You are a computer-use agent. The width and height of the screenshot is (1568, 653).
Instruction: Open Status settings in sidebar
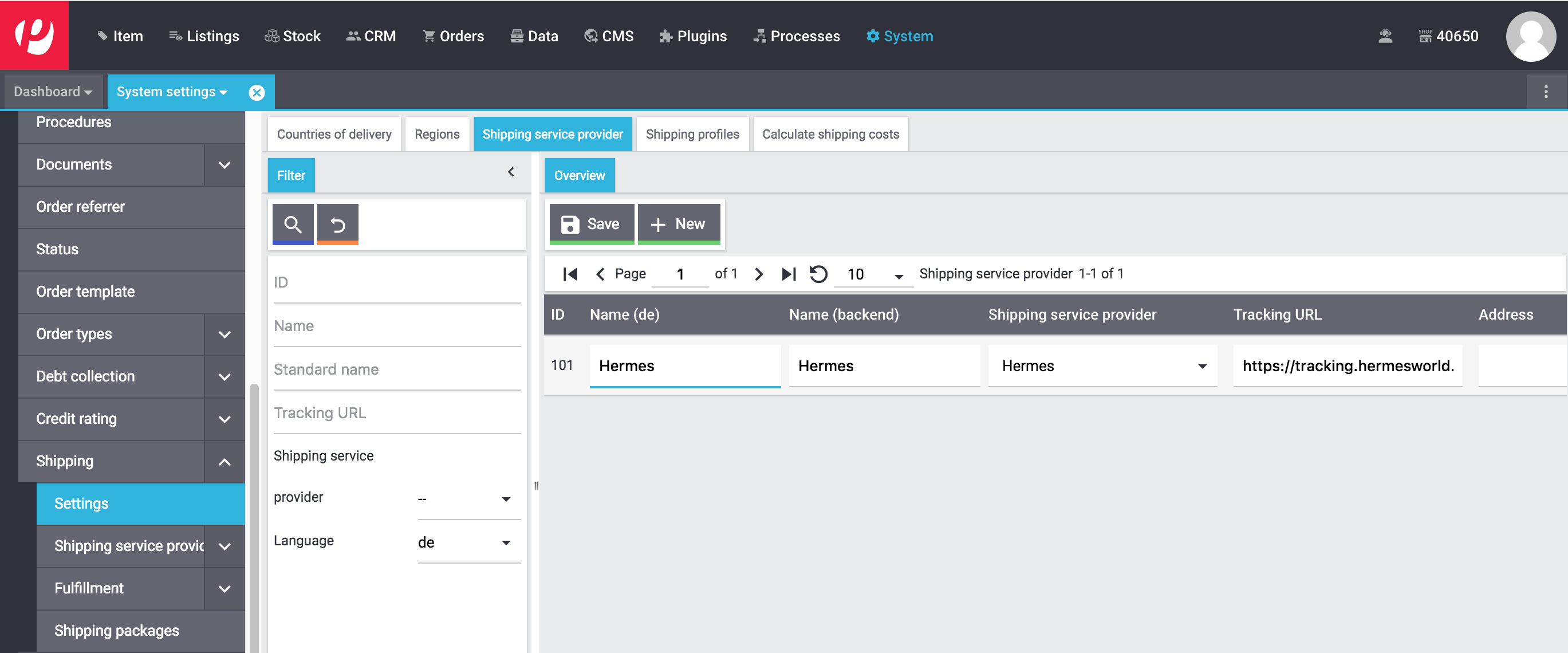click(132, 250)
